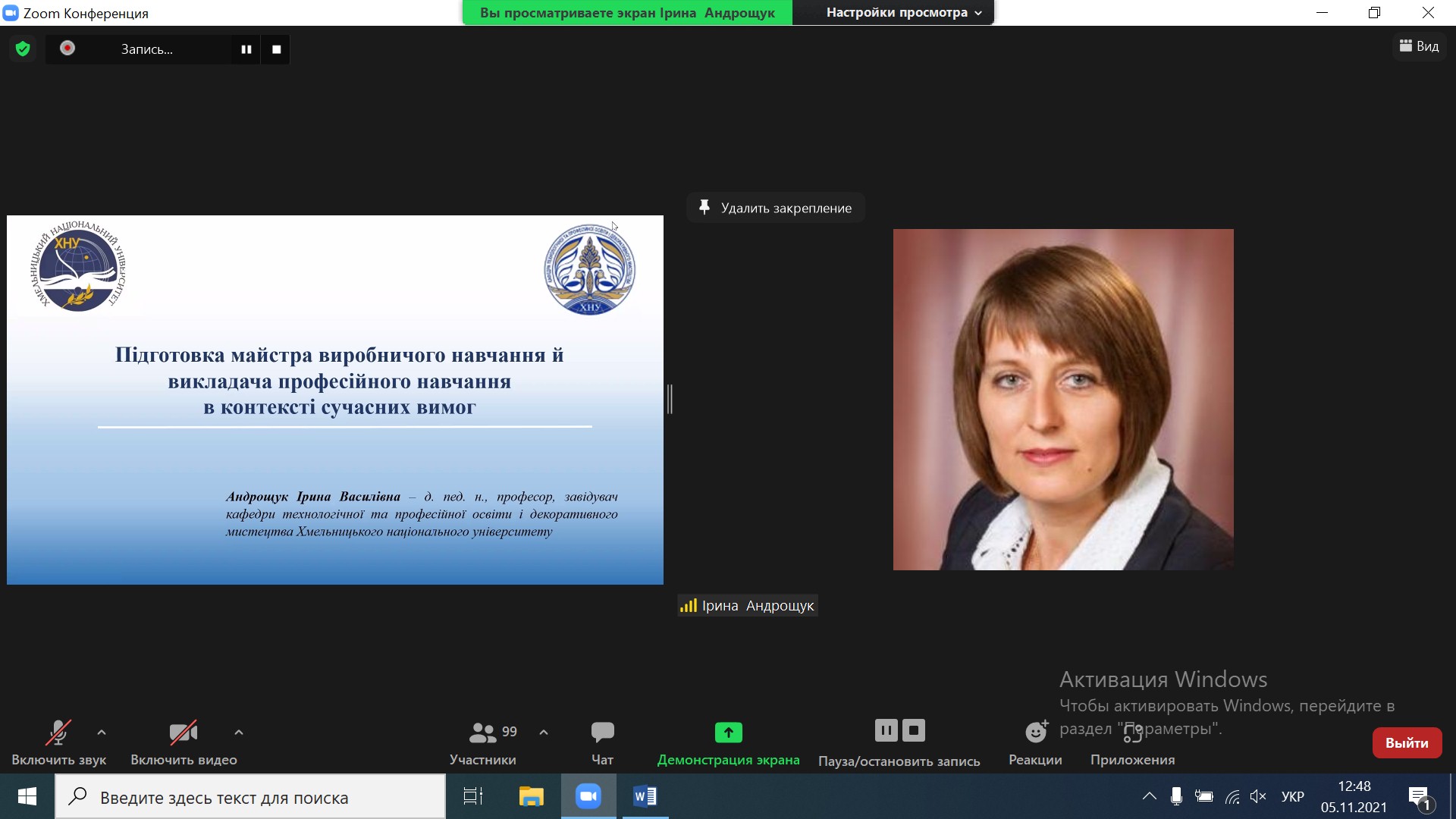Open the Participants list
This screenshot has width=1456, height=819.
[x=483, y=742]
